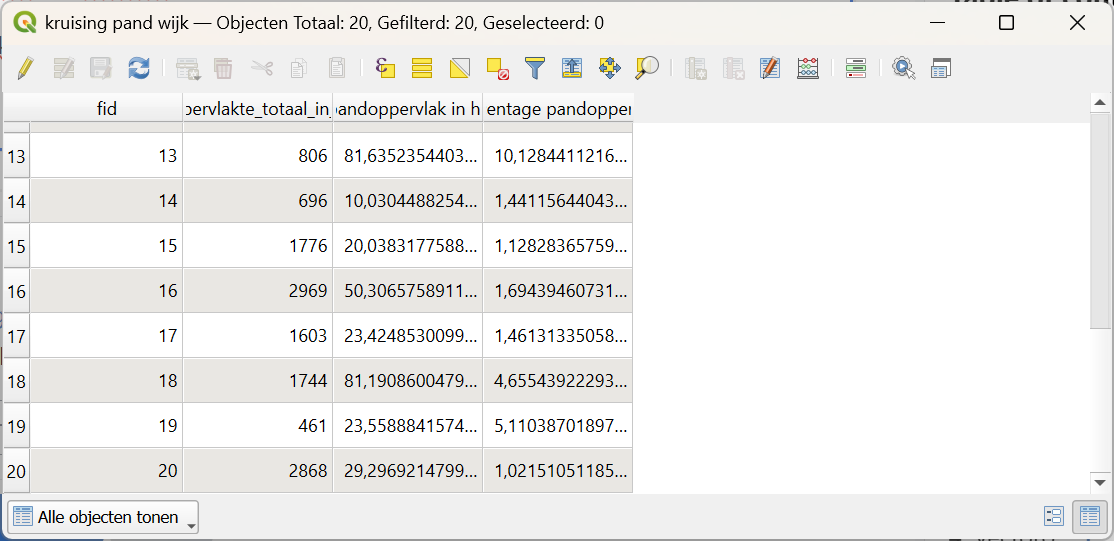Open conditional formatting panel
Viewport: 1114px width, 541px height.
(855, 68)
